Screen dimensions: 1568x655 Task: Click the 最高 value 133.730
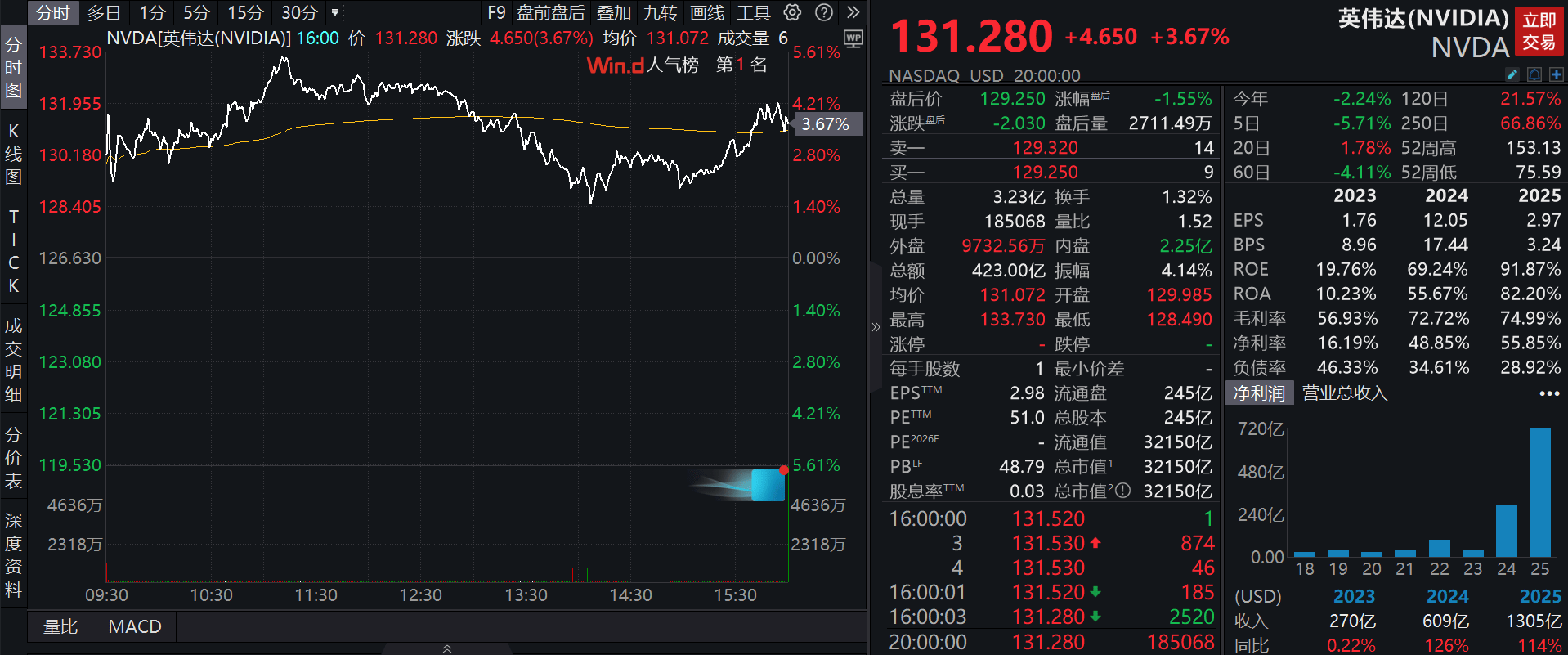point(1013,320)
